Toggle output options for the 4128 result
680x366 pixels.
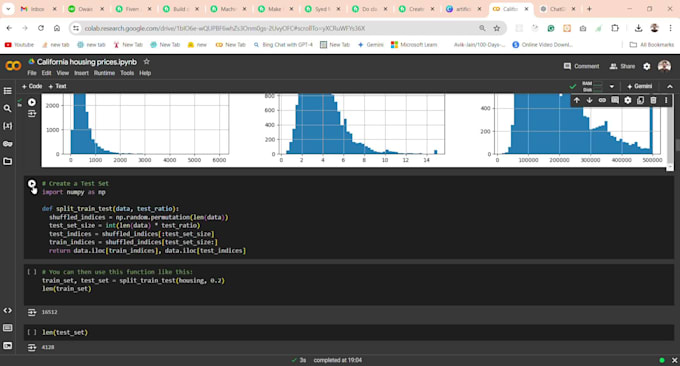(x=32, y=347)
